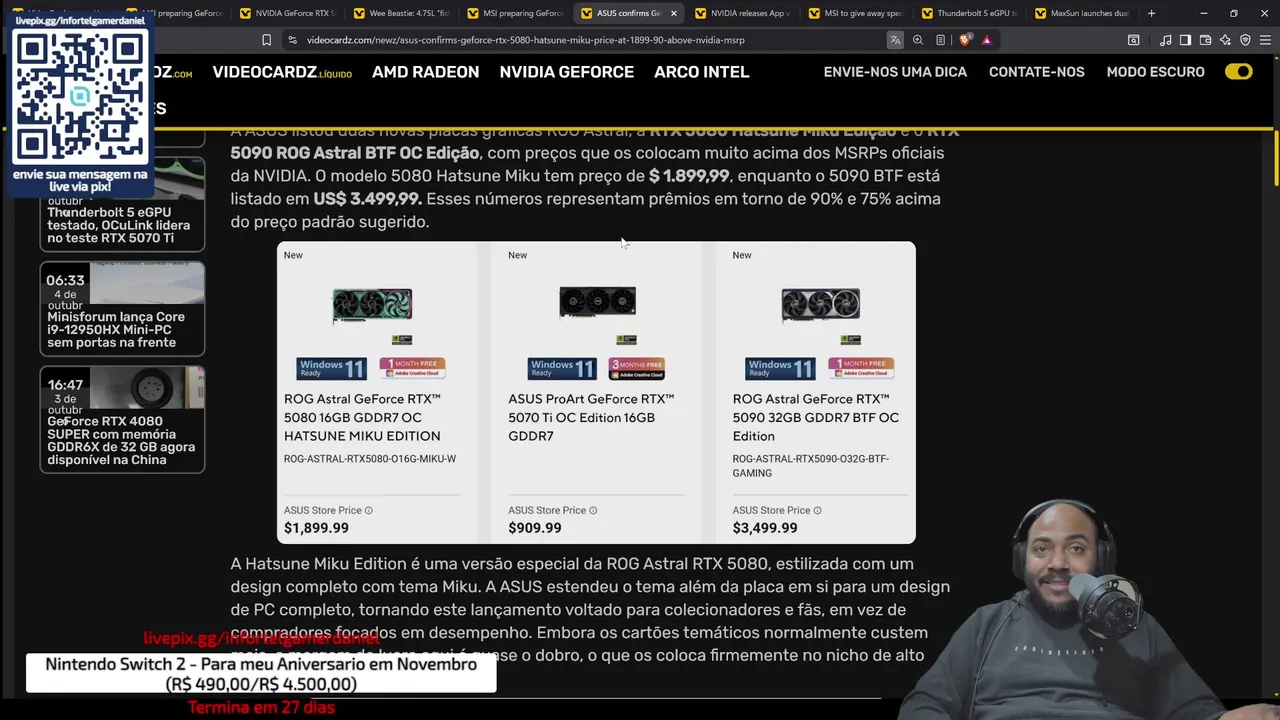
Task: Open reader mode icon in address bar
Action: [940, 40]
